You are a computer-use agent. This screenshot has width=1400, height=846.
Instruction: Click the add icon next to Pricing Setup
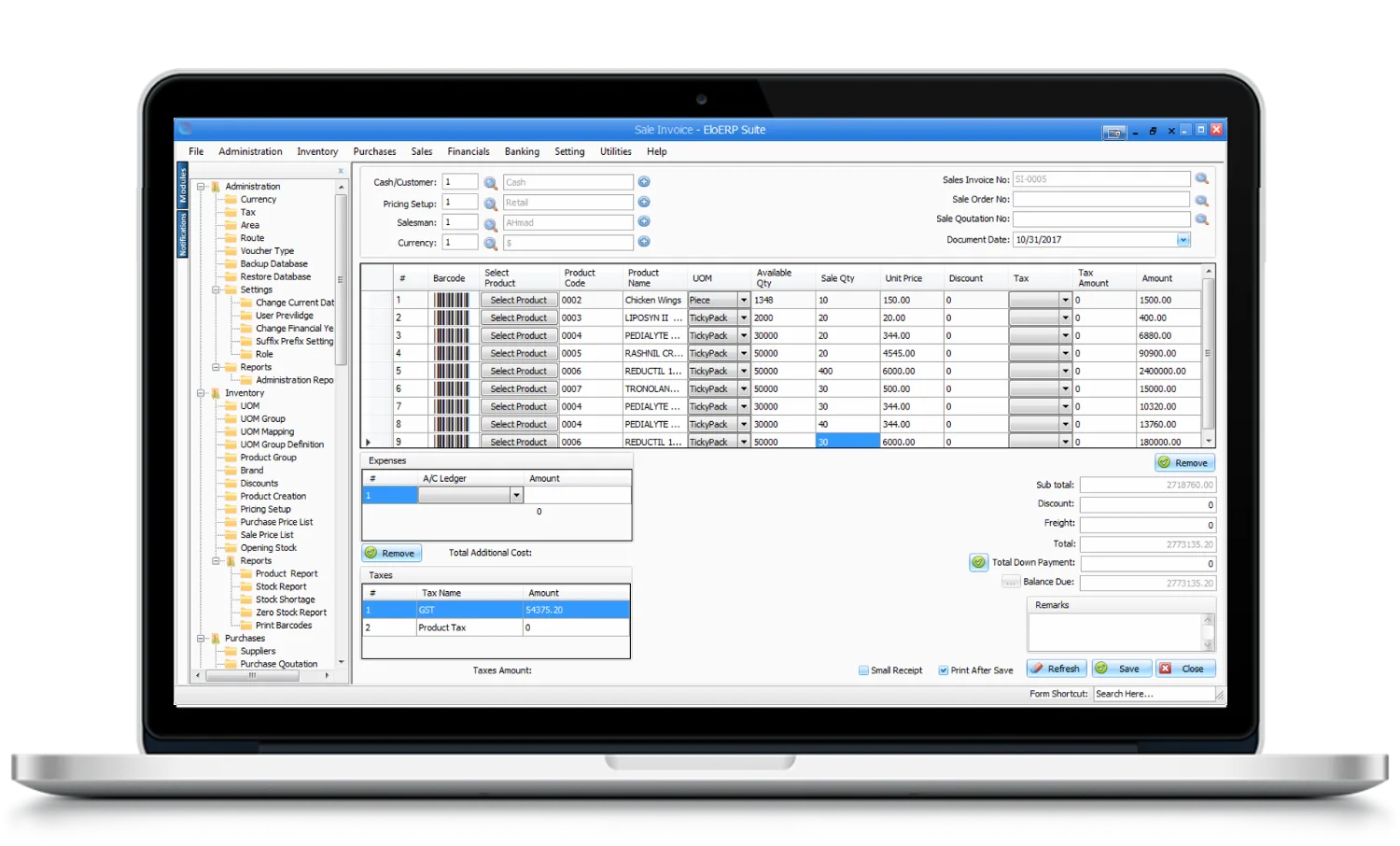tap(644, 203)
